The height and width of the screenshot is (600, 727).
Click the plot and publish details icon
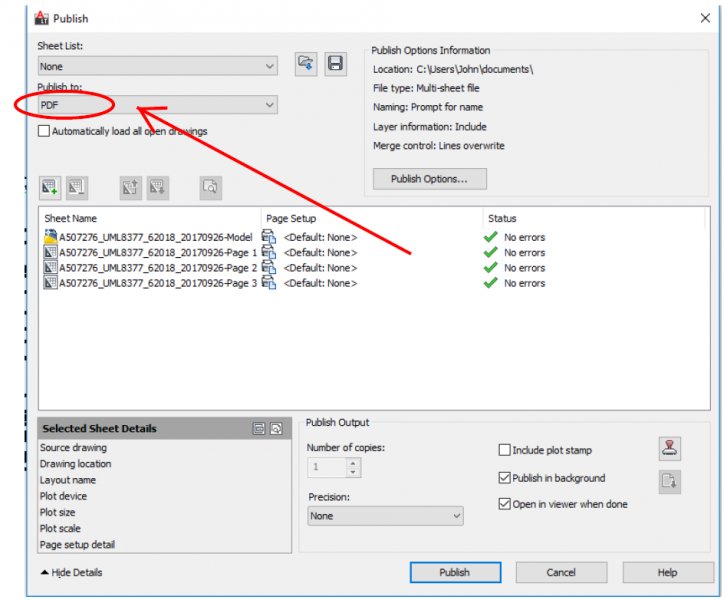pyautogui.click(x=670, y=481)
